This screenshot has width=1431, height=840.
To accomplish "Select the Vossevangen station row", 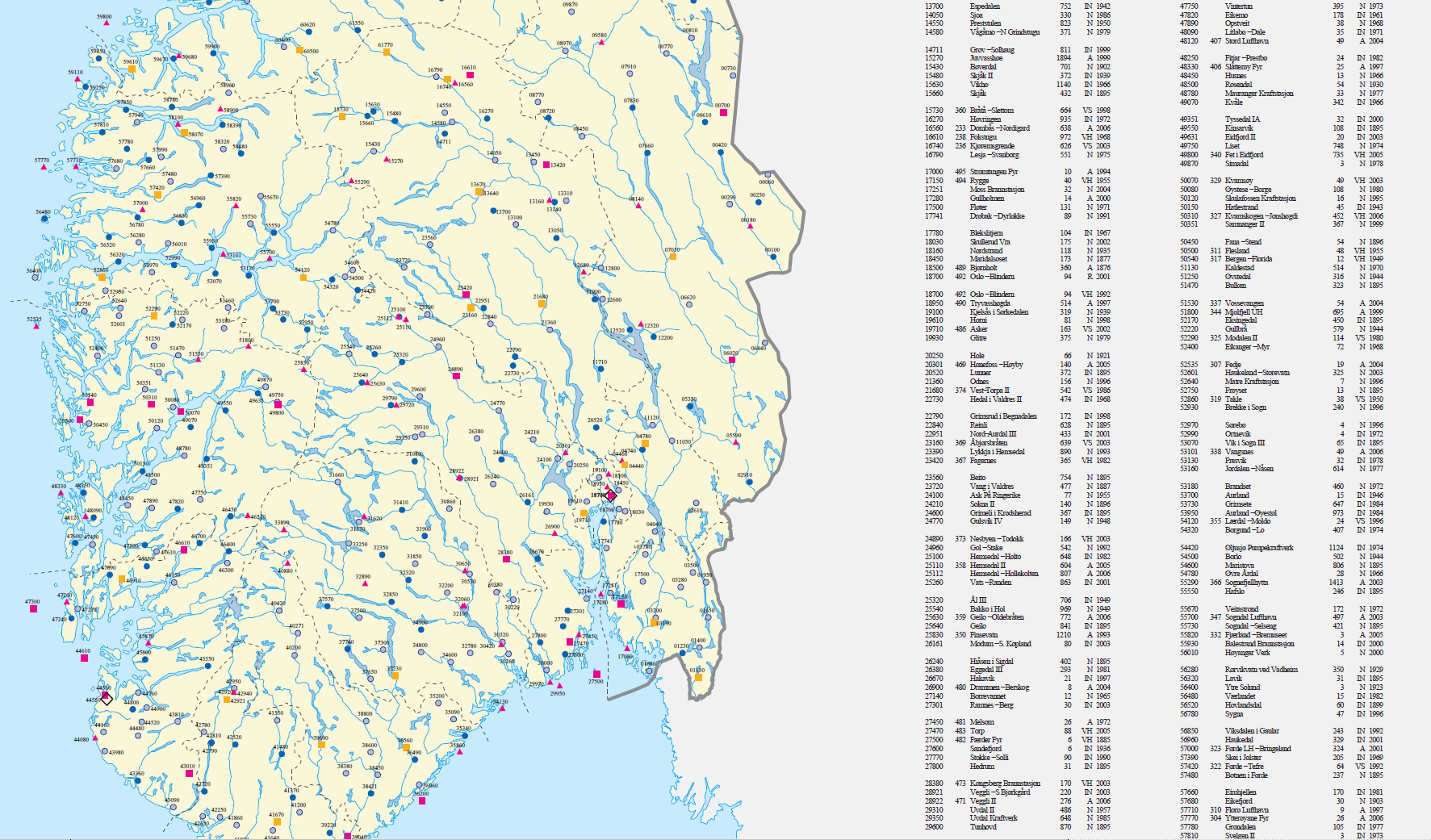I will (x=1282, y=303).
